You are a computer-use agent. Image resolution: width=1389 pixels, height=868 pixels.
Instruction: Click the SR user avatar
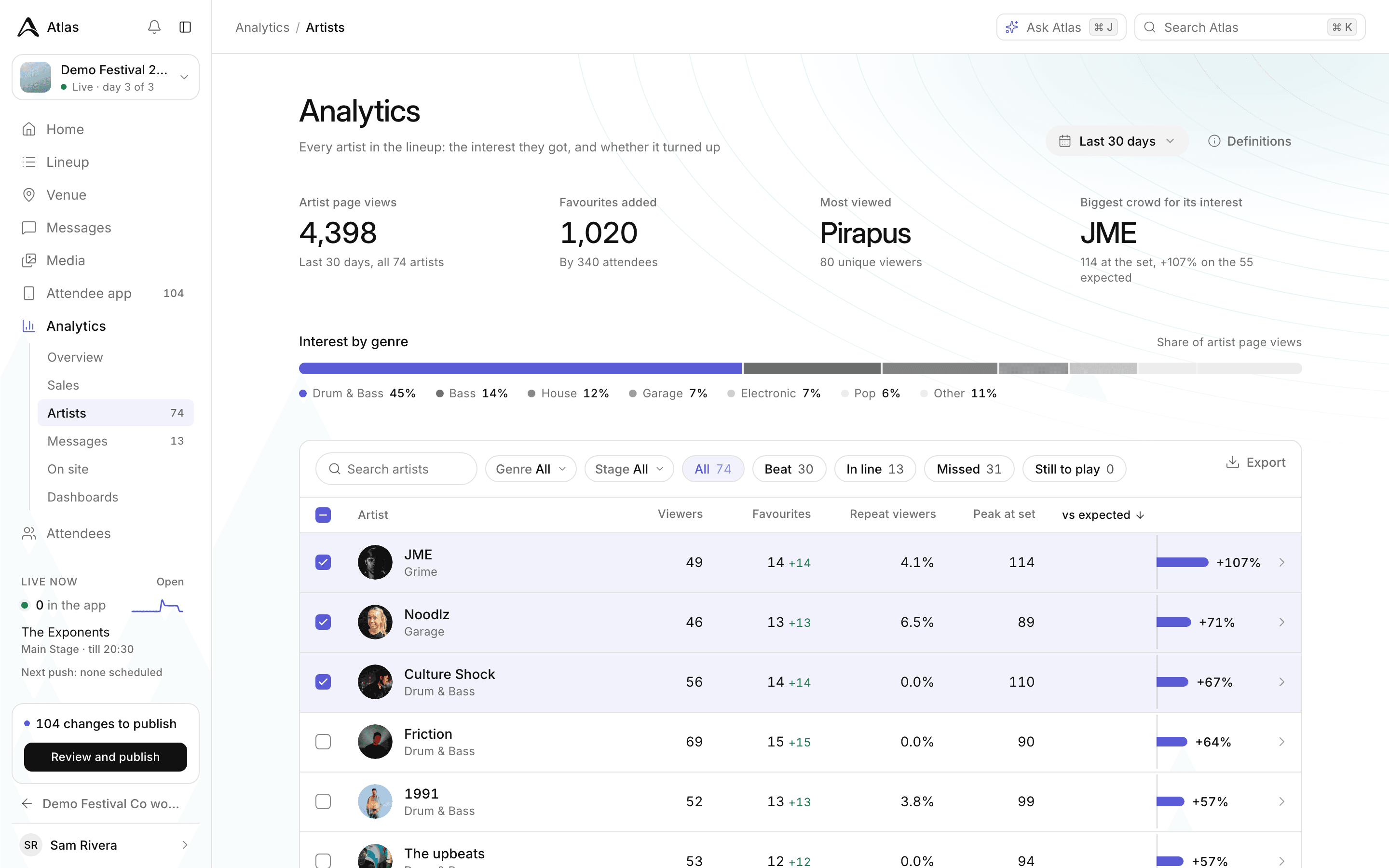click(x=31, y=845)
